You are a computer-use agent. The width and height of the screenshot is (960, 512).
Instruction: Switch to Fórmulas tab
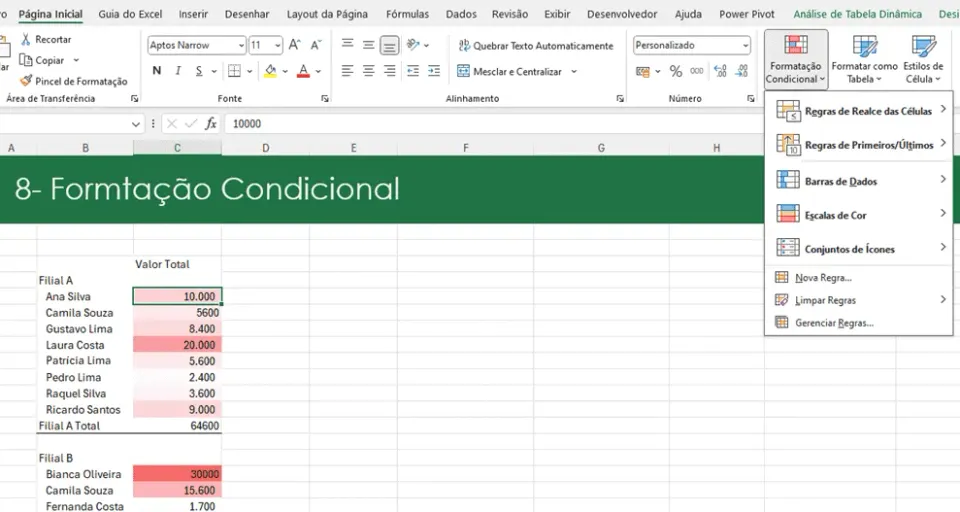(x=407, y=13)
